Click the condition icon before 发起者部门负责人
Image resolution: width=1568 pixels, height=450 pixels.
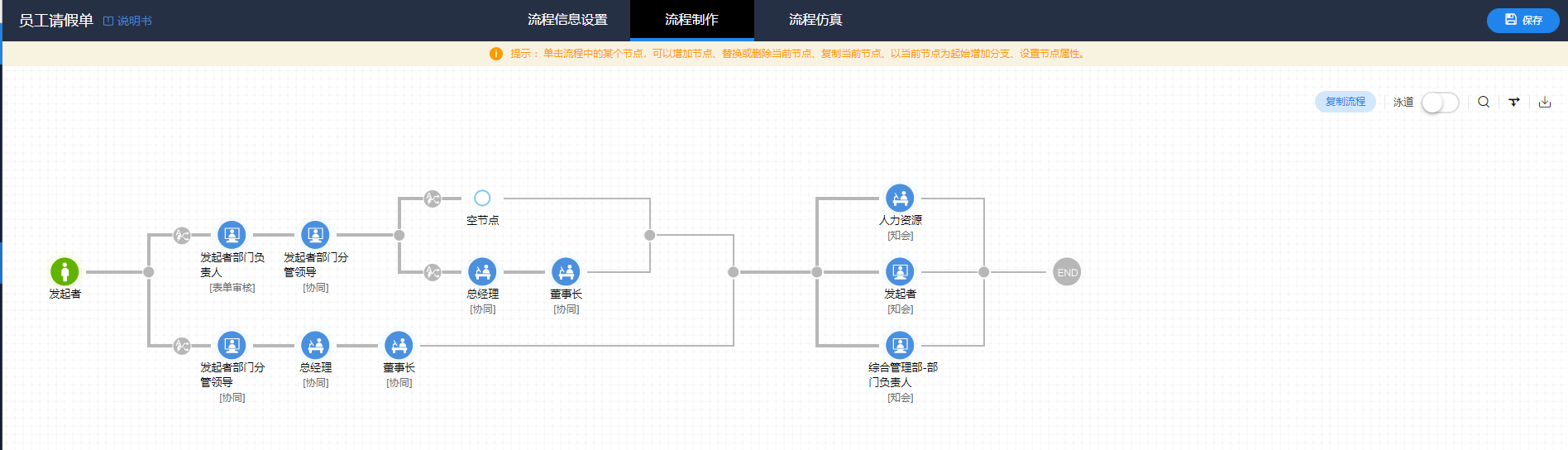[182, 236]
